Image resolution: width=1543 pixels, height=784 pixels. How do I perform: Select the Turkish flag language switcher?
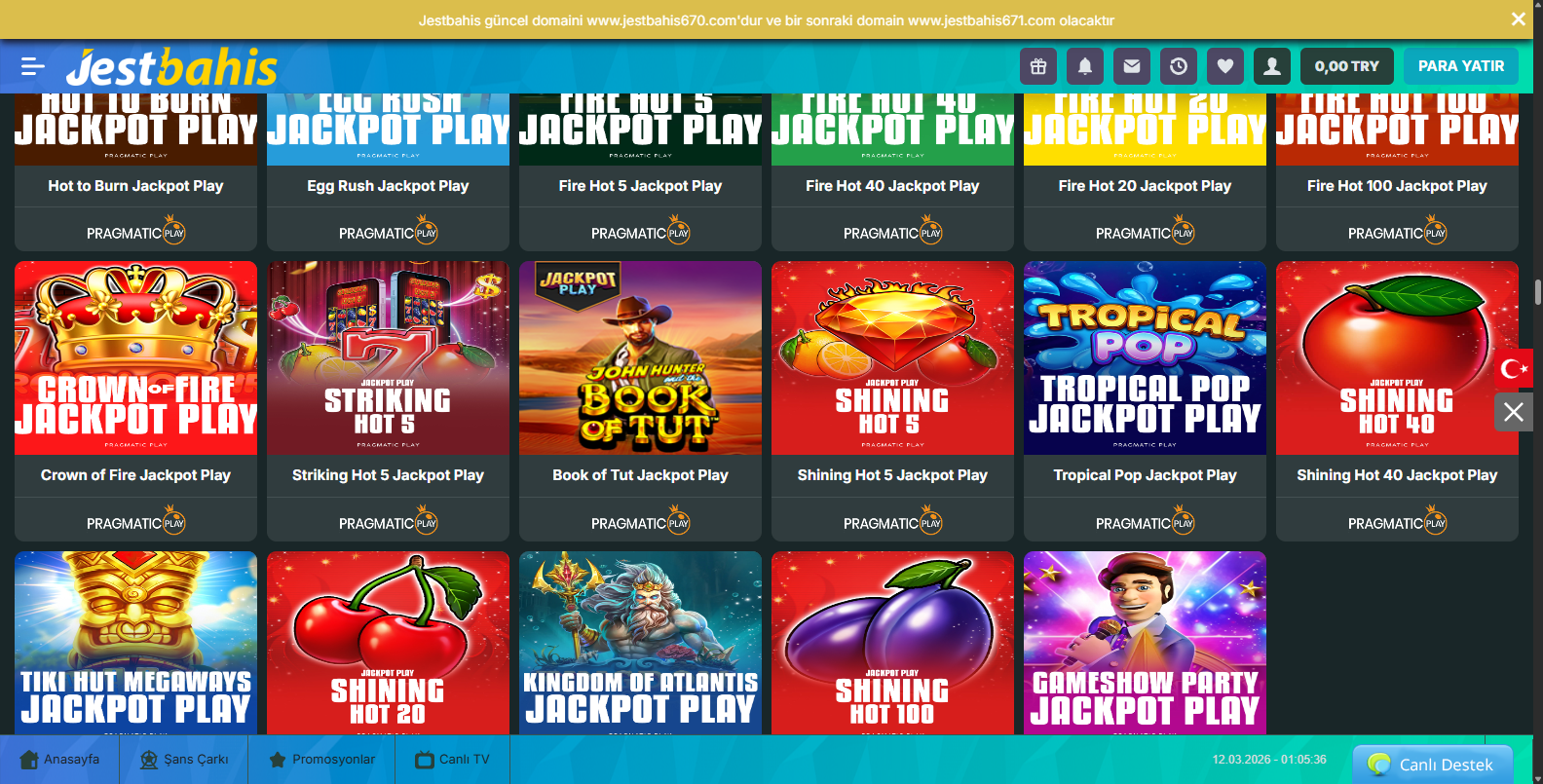1514,368
